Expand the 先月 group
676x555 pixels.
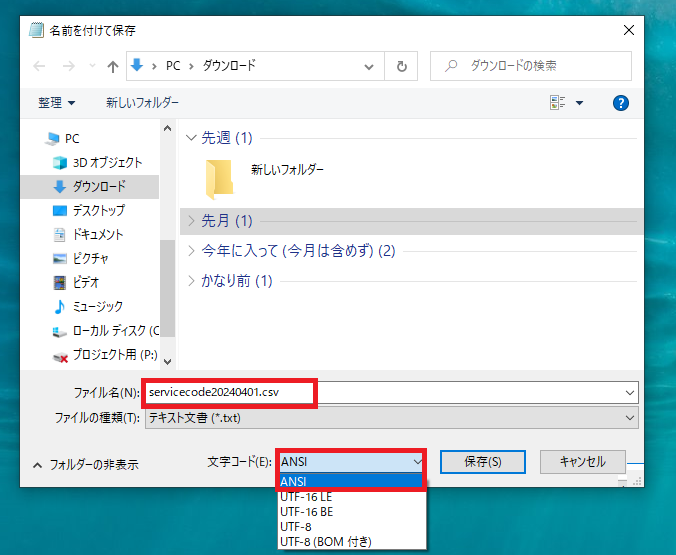coord(191,221)
